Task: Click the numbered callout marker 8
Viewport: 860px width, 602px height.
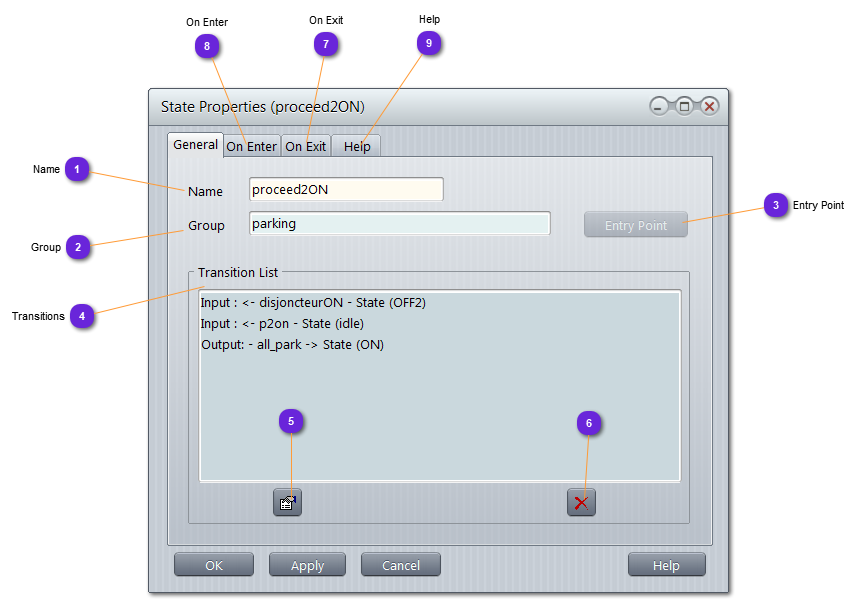Action: pyautogui.click(x=207, y=46)
